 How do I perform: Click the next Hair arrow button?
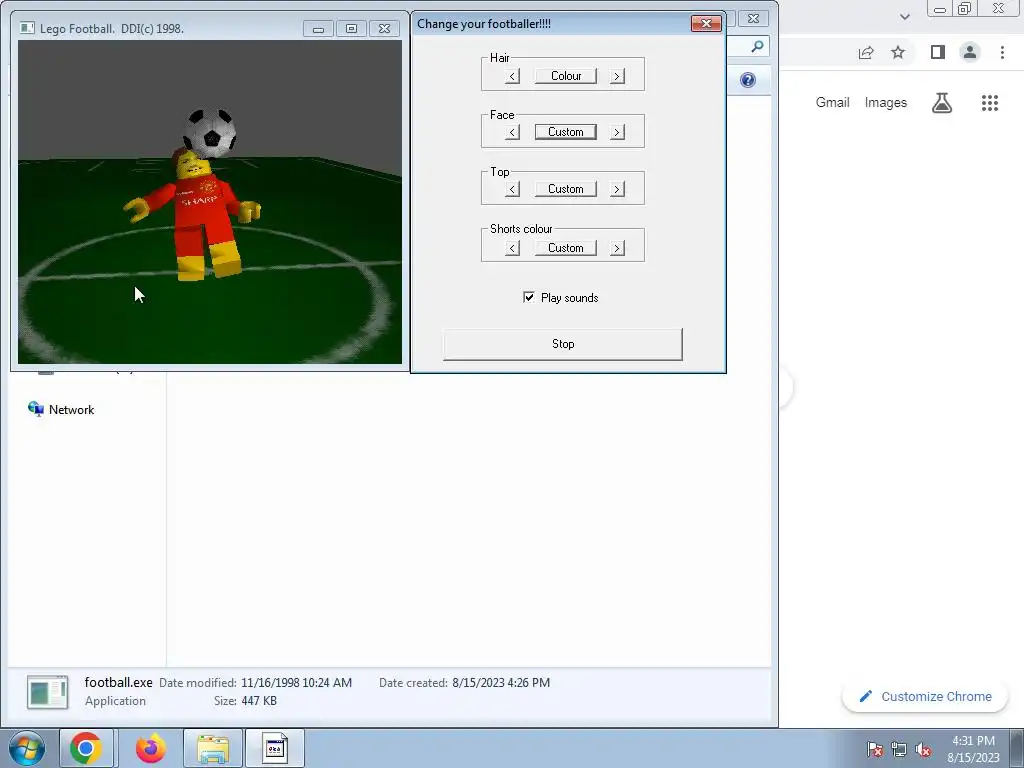click(x=617, y=76)
